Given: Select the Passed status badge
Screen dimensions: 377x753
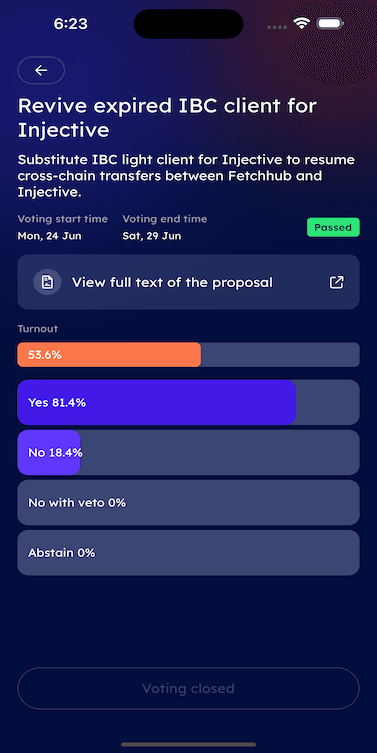Looking at the screenshot, I should (x=333, y=227).
